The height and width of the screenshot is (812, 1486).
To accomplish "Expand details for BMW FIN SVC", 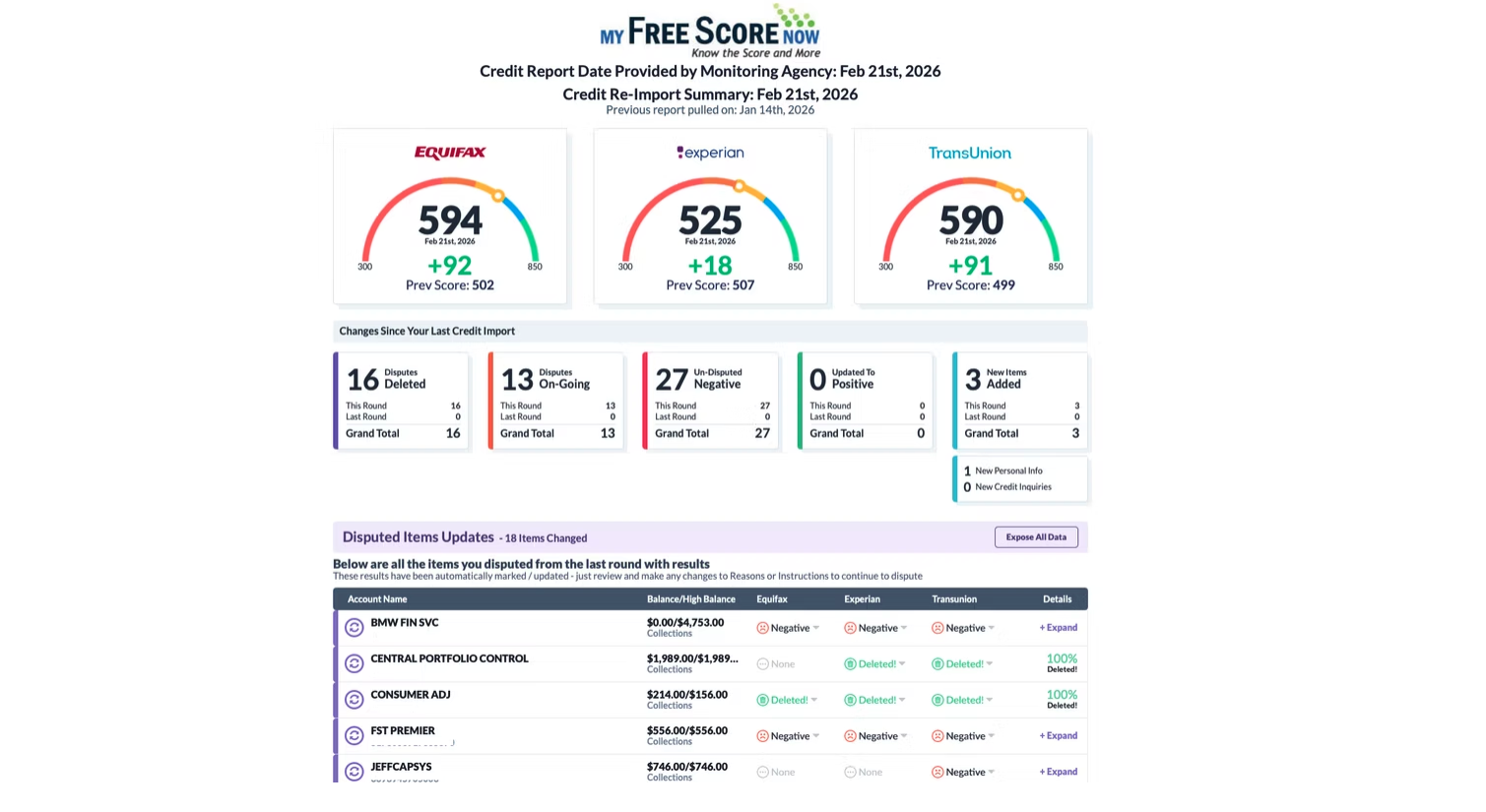I will click(x=1059, y=628).
